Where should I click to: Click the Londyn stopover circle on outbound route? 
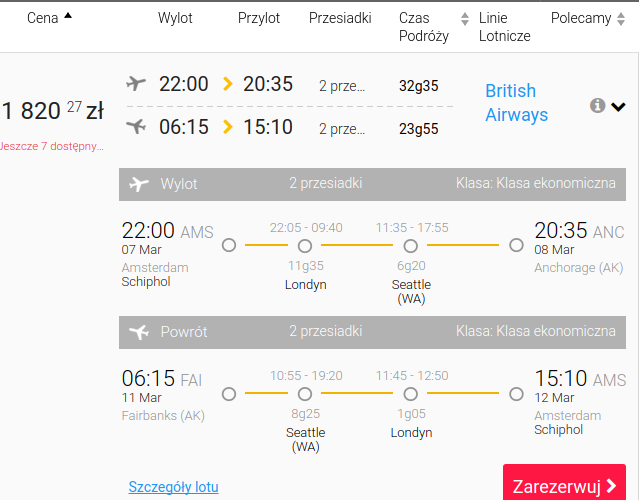pyautogui.click(x=305, y=246)
